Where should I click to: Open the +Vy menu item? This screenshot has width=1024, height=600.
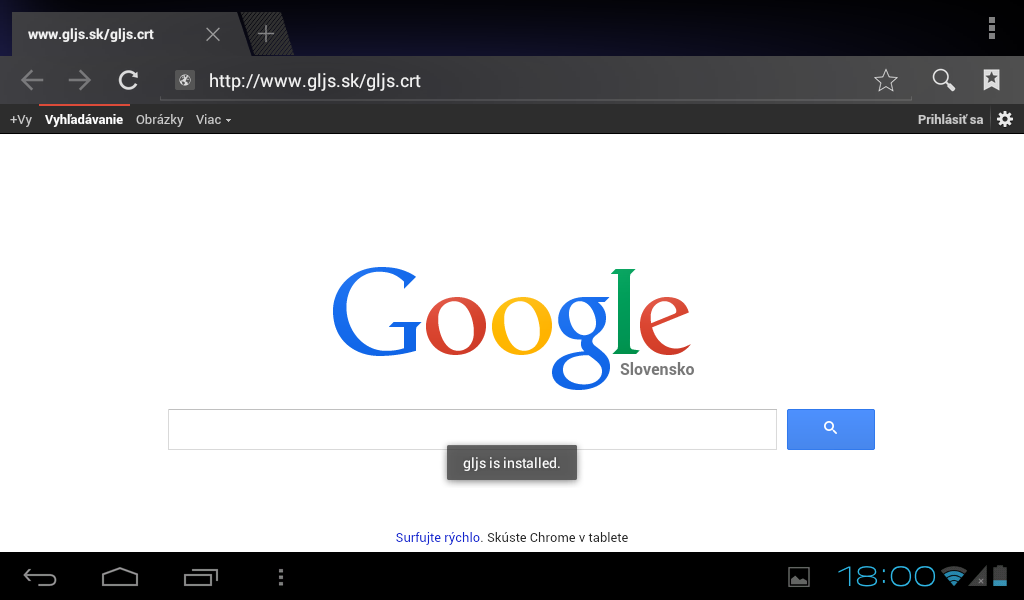pyautogui.click(x=21, y=119)
